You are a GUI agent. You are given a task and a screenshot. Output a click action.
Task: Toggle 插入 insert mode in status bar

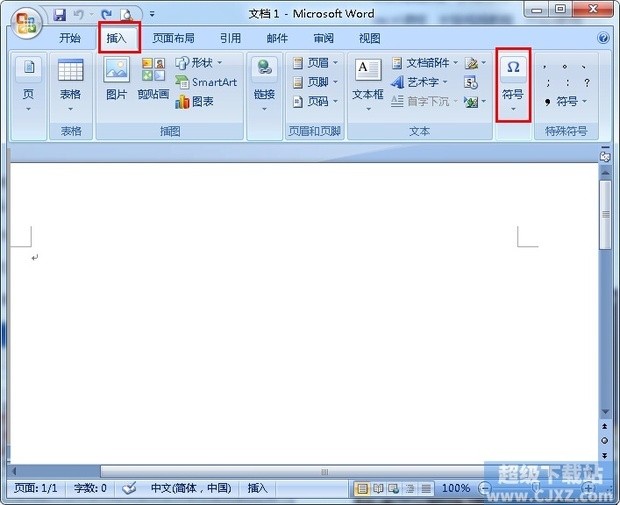tap(257, 488)
